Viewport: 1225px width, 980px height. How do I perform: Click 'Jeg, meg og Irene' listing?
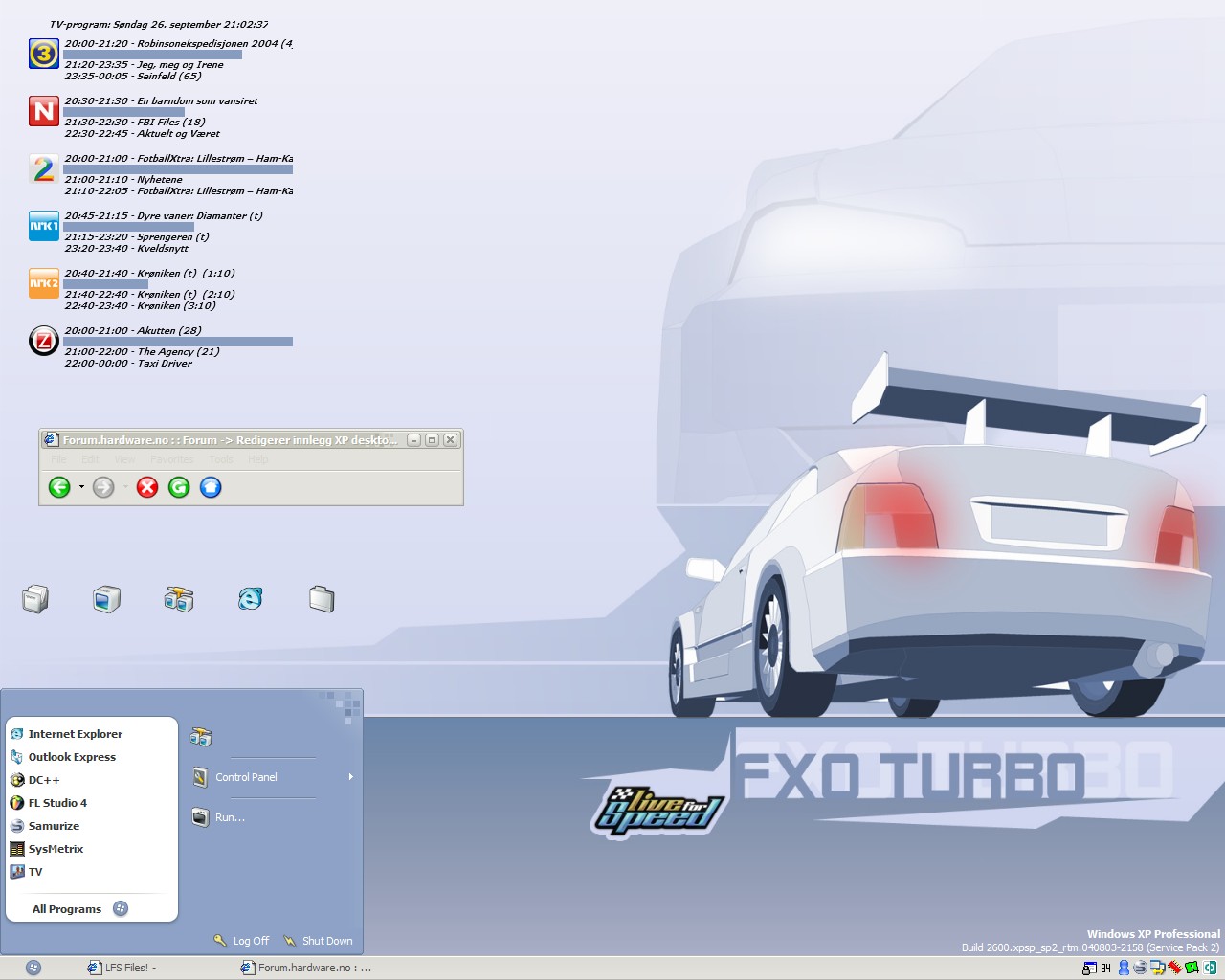click(145, 65)
